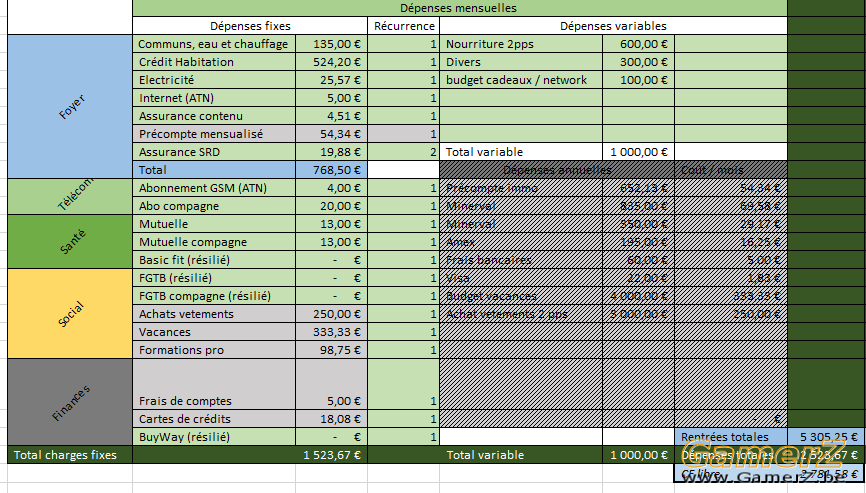Viewport: 866px width, 493px height.
Task: Click the 'Précompte mensualisé' cell
Action: pyautogui.click(x=214, y=134)
